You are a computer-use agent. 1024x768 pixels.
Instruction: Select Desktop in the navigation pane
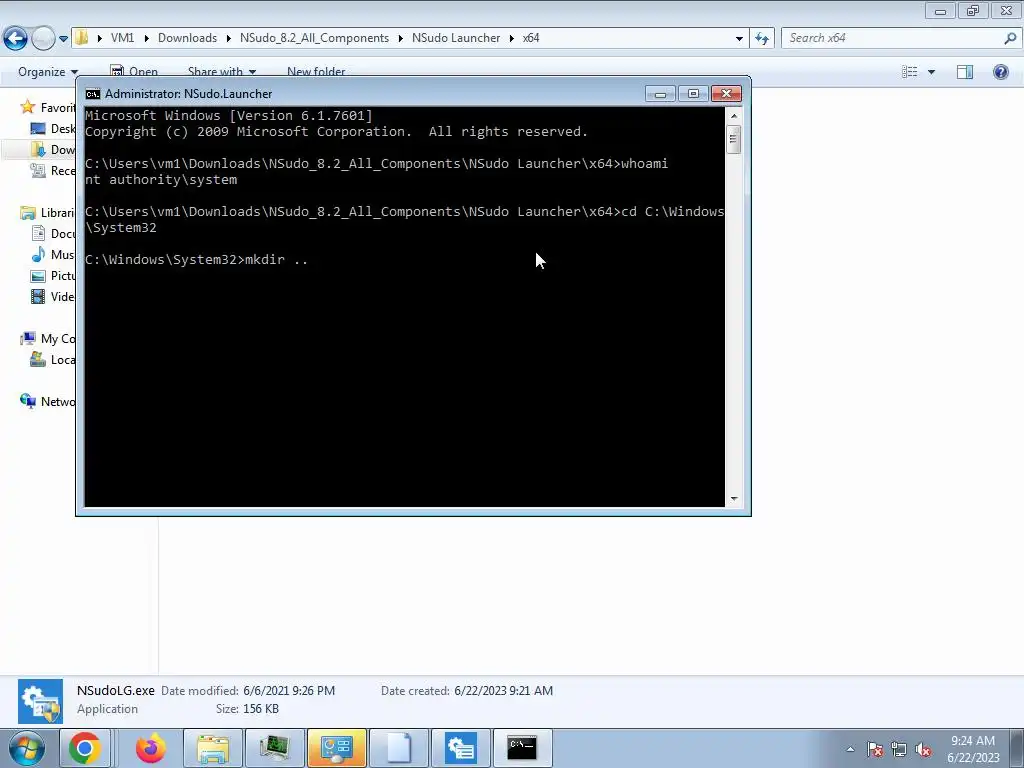coord(53,129)
